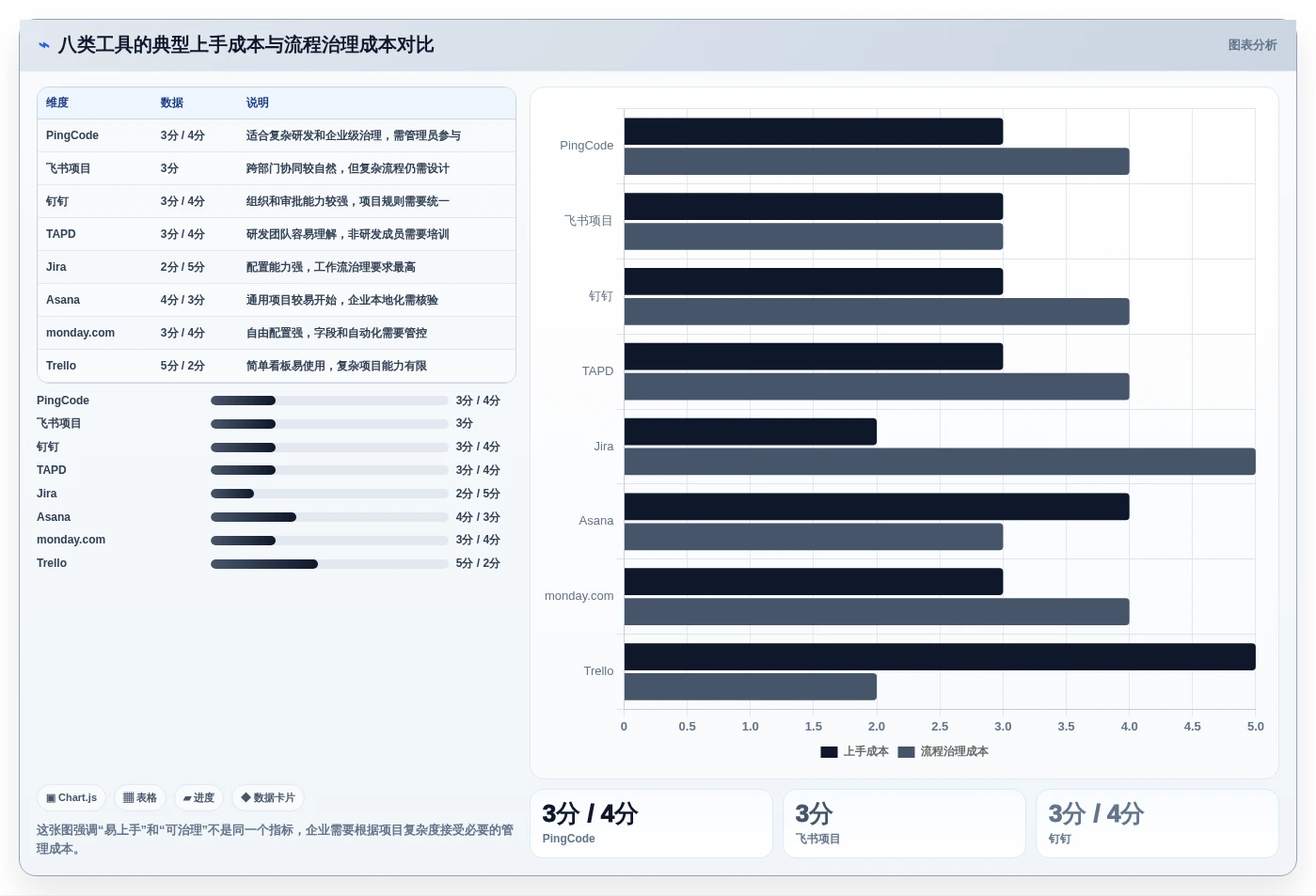The height and width of the screenshot is (896, 1316).
Task: Click description 组织和审批能力较强，项目规则需要统一
Action: coord(348,201)
